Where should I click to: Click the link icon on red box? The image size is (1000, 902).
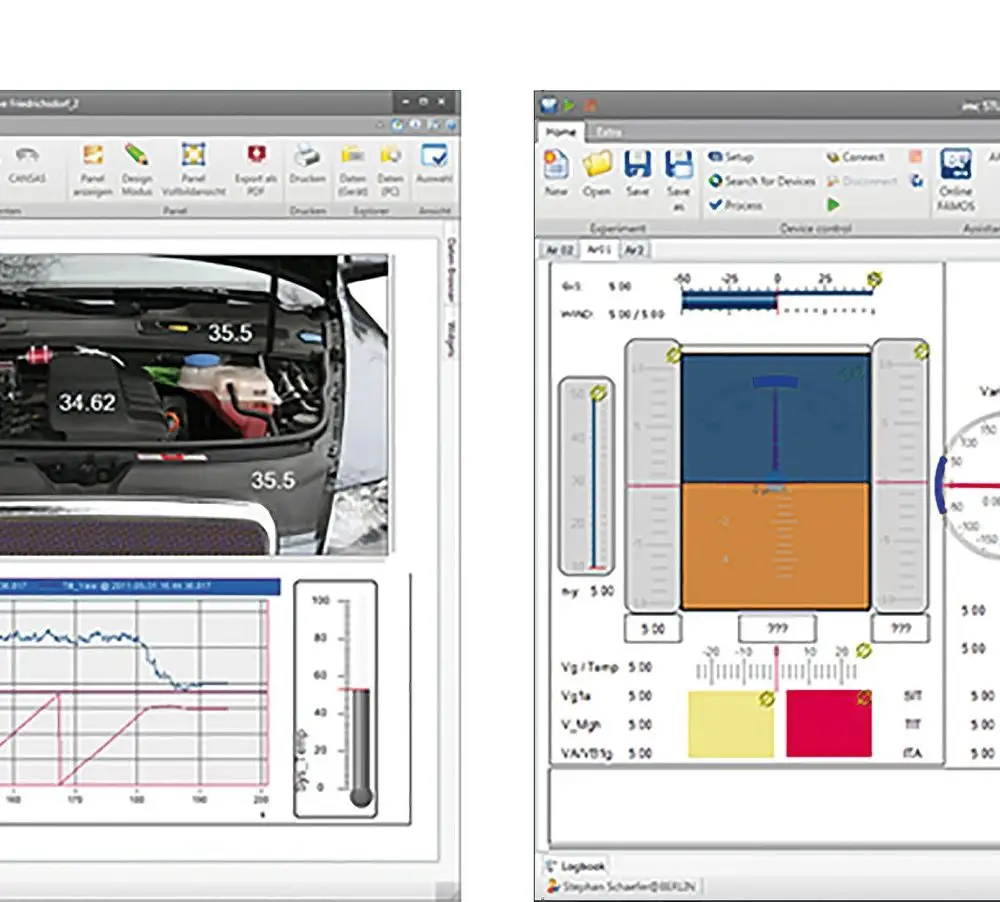pos(864,698)
